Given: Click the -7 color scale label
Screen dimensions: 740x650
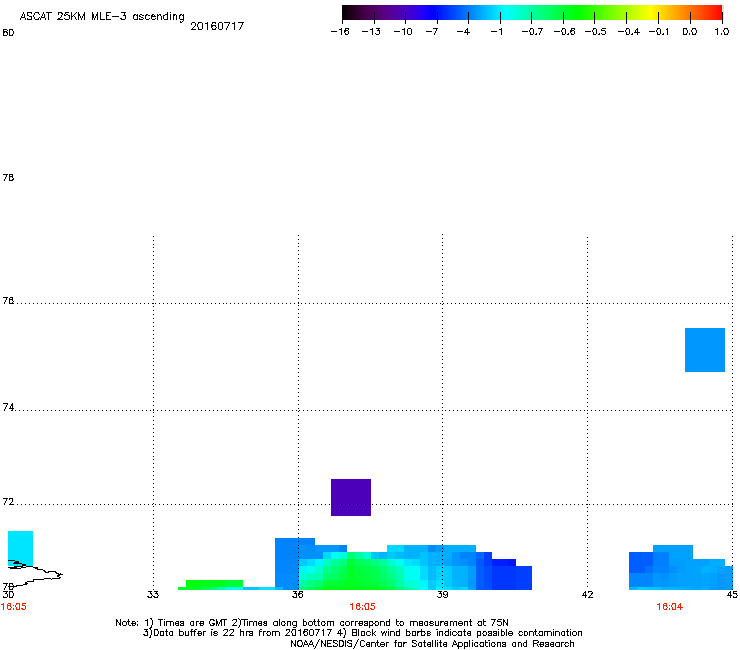Looking at the screenshot, I should coord(431,32).
